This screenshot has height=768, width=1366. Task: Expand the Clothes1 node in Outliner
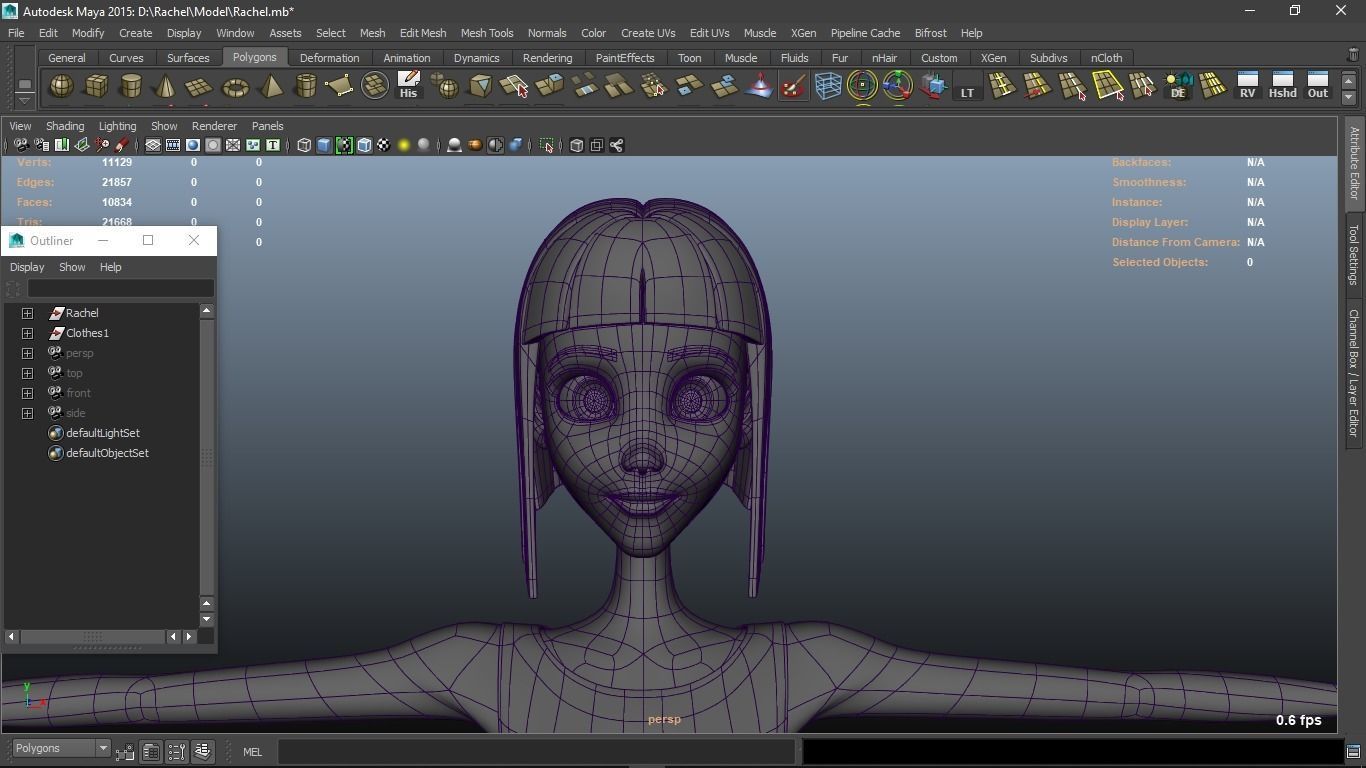coord(28,333)
